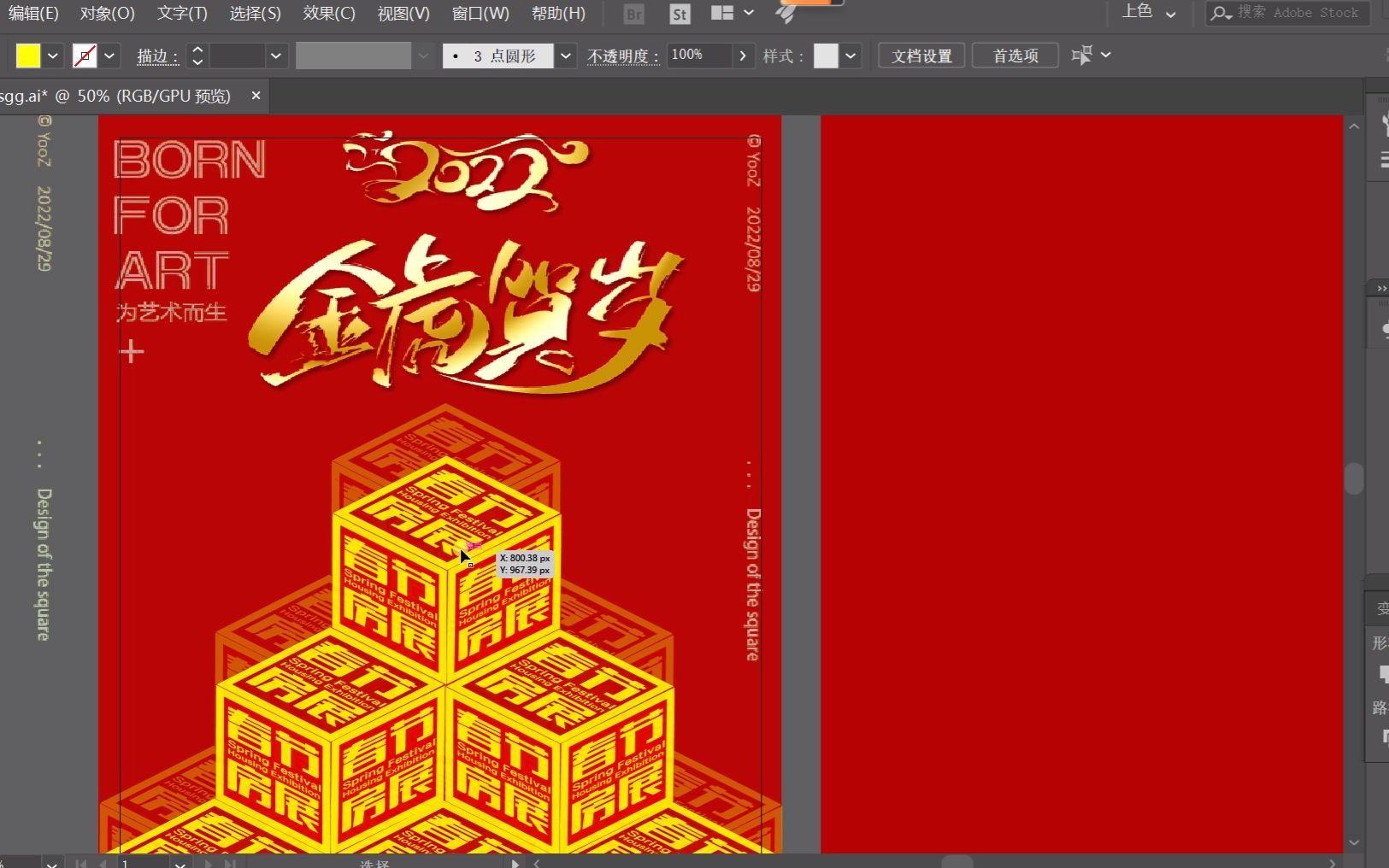This screenshot has width=1389, height=868.
Task: Open the Adobe Stock (St) icon
Action: point(680,14)
